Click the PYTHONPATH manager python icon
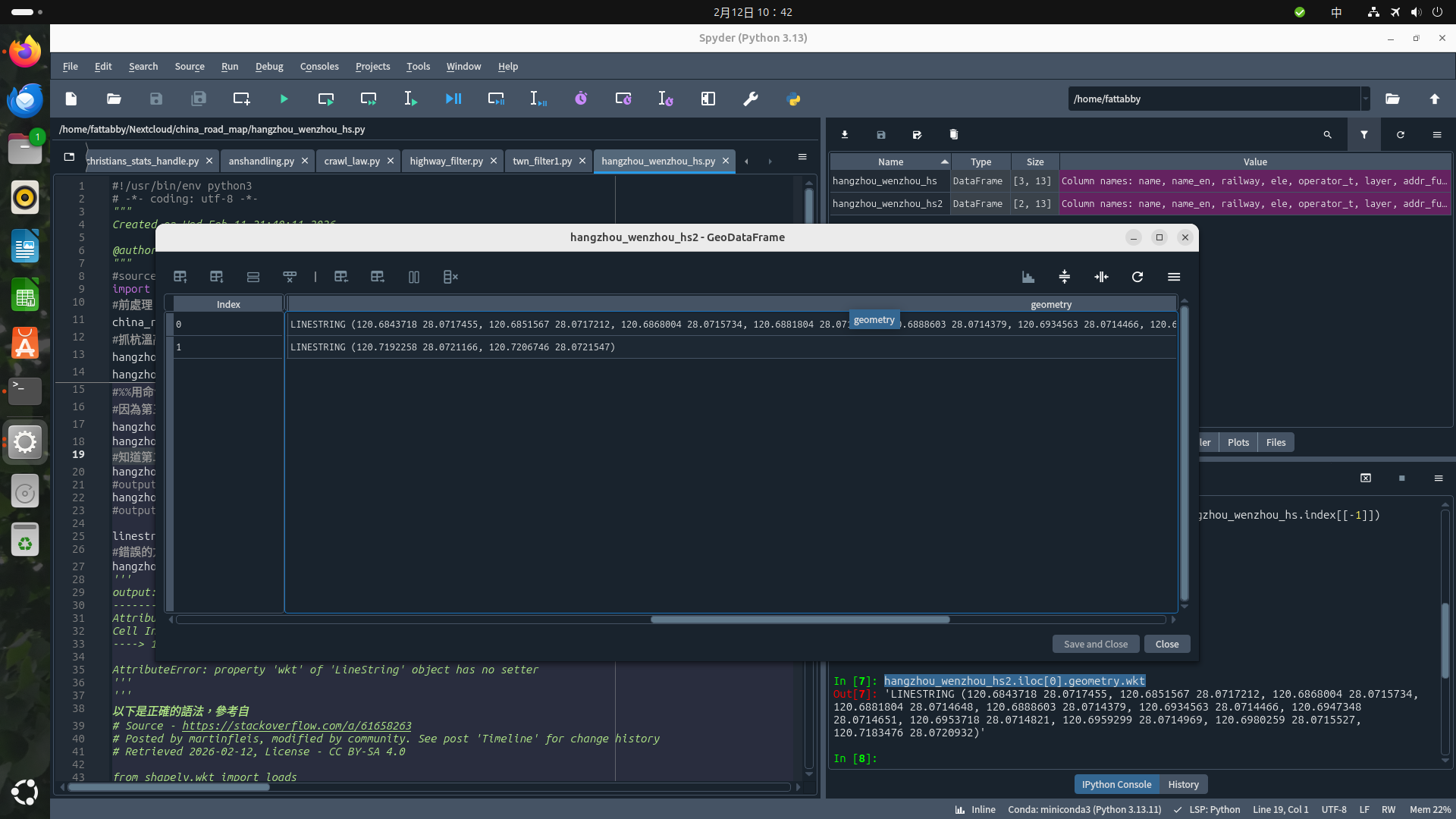The height and width of the screenshot is (819, 1456). 794,99
